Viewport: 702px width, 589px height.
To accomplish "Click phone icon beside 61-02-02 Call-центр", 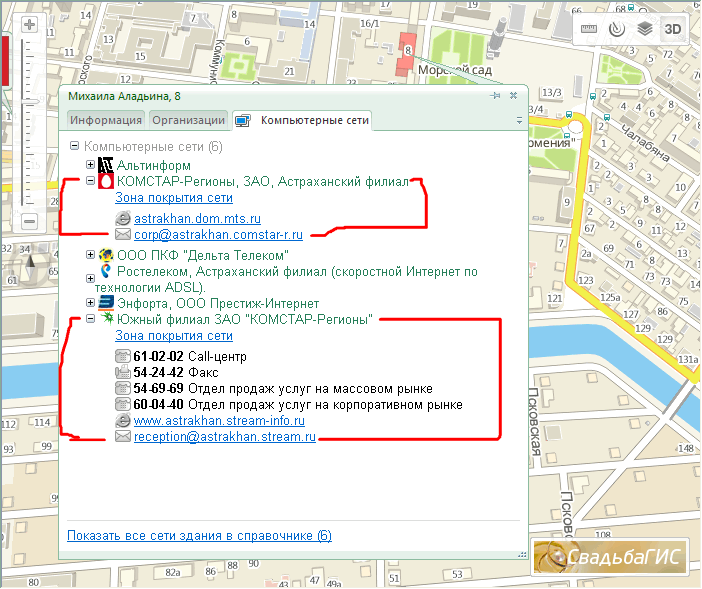I will coord(123,356).
